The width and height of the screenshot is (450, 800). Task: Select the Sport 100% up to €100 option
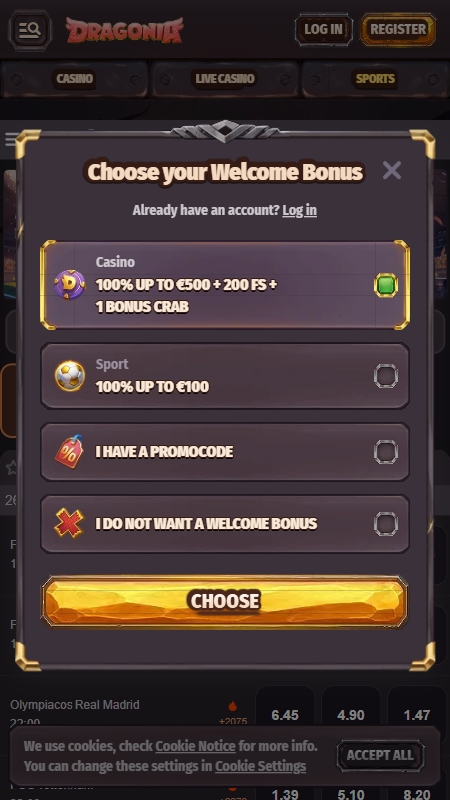(225, 376)
